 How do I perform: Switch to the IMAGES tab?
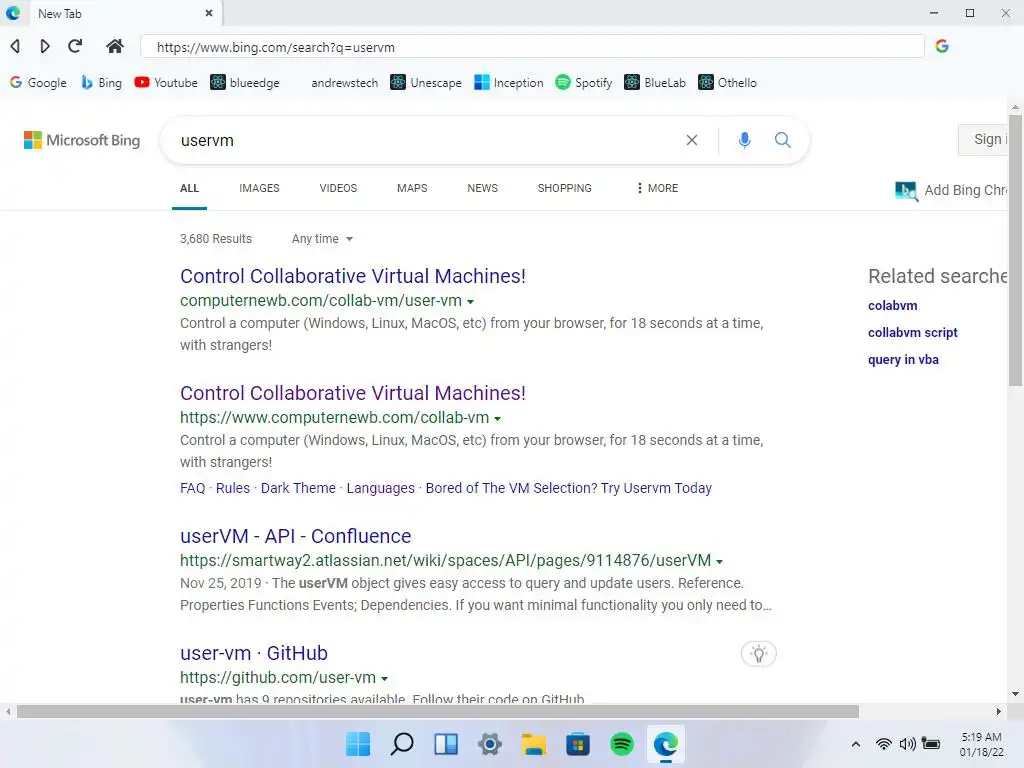point(259,188)
